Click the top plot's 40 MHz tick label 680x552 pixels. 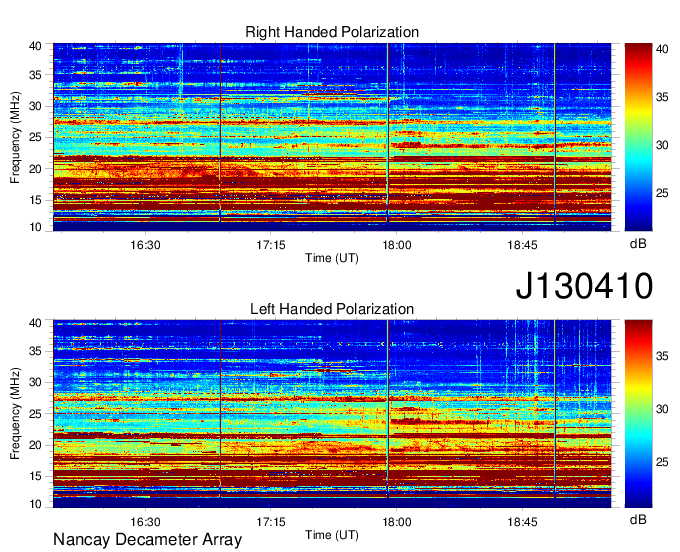[x=35, y=46]
